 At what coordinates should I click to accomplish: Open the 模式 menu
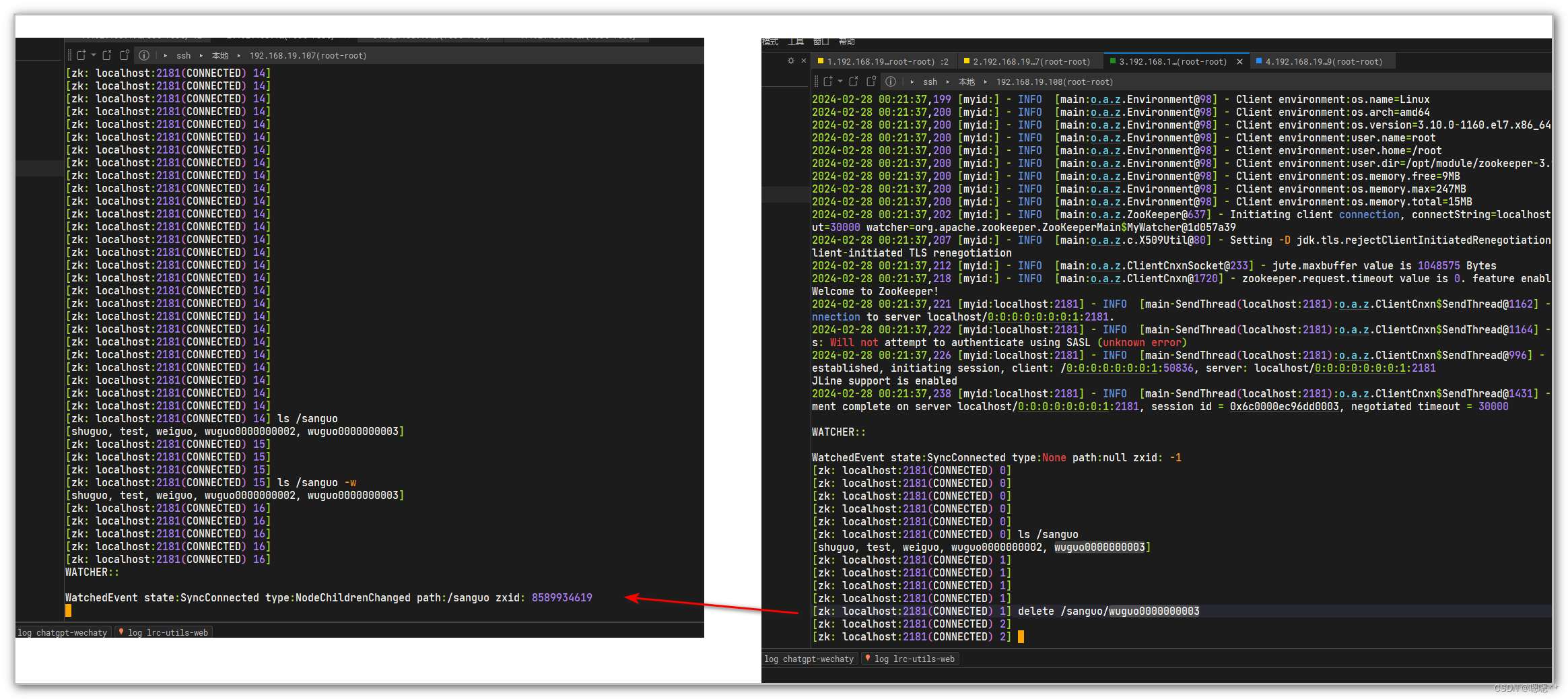770,42
